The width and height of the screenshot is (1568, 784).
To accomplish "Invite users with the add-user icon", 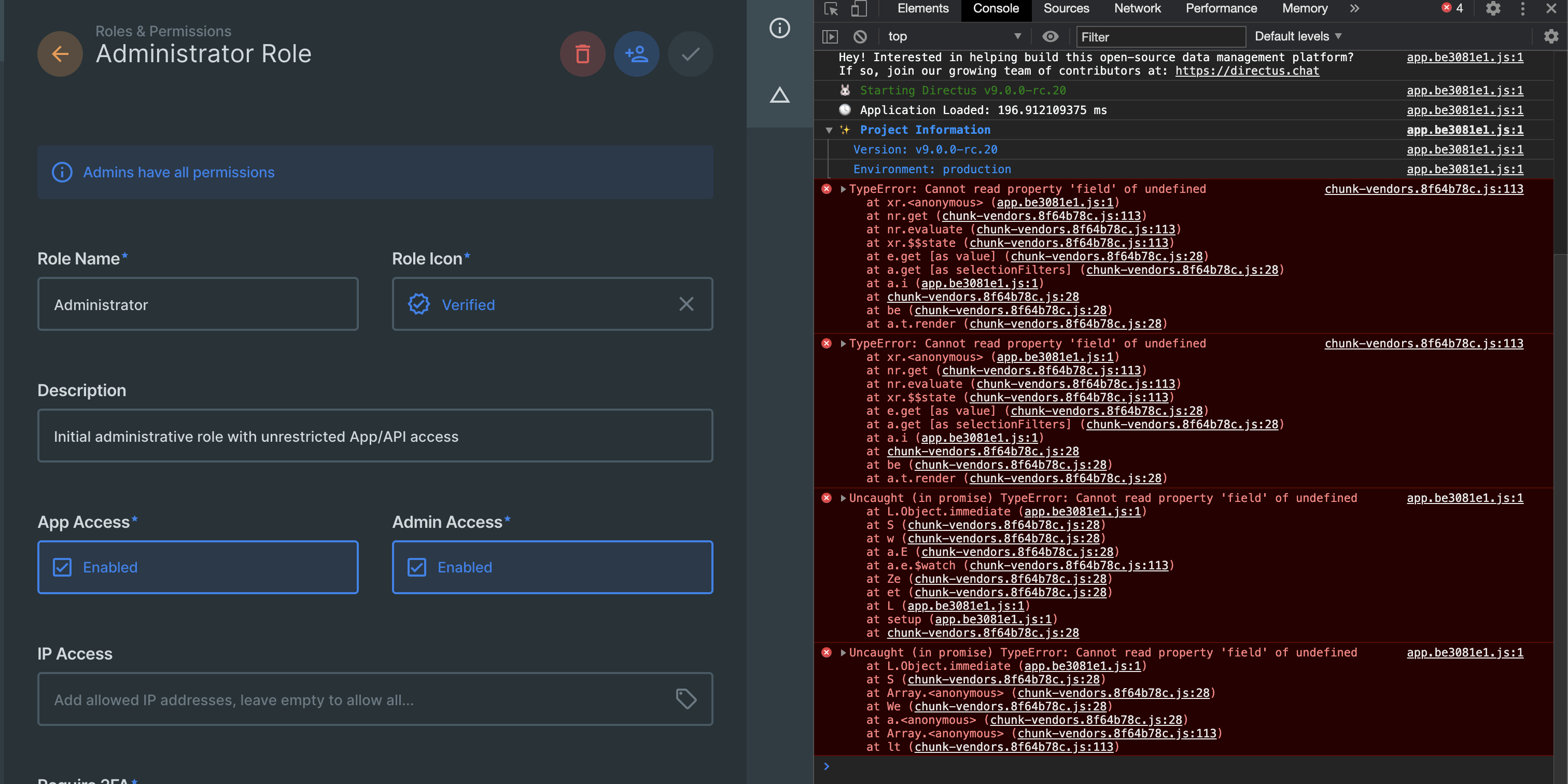I will click(636, 53).
